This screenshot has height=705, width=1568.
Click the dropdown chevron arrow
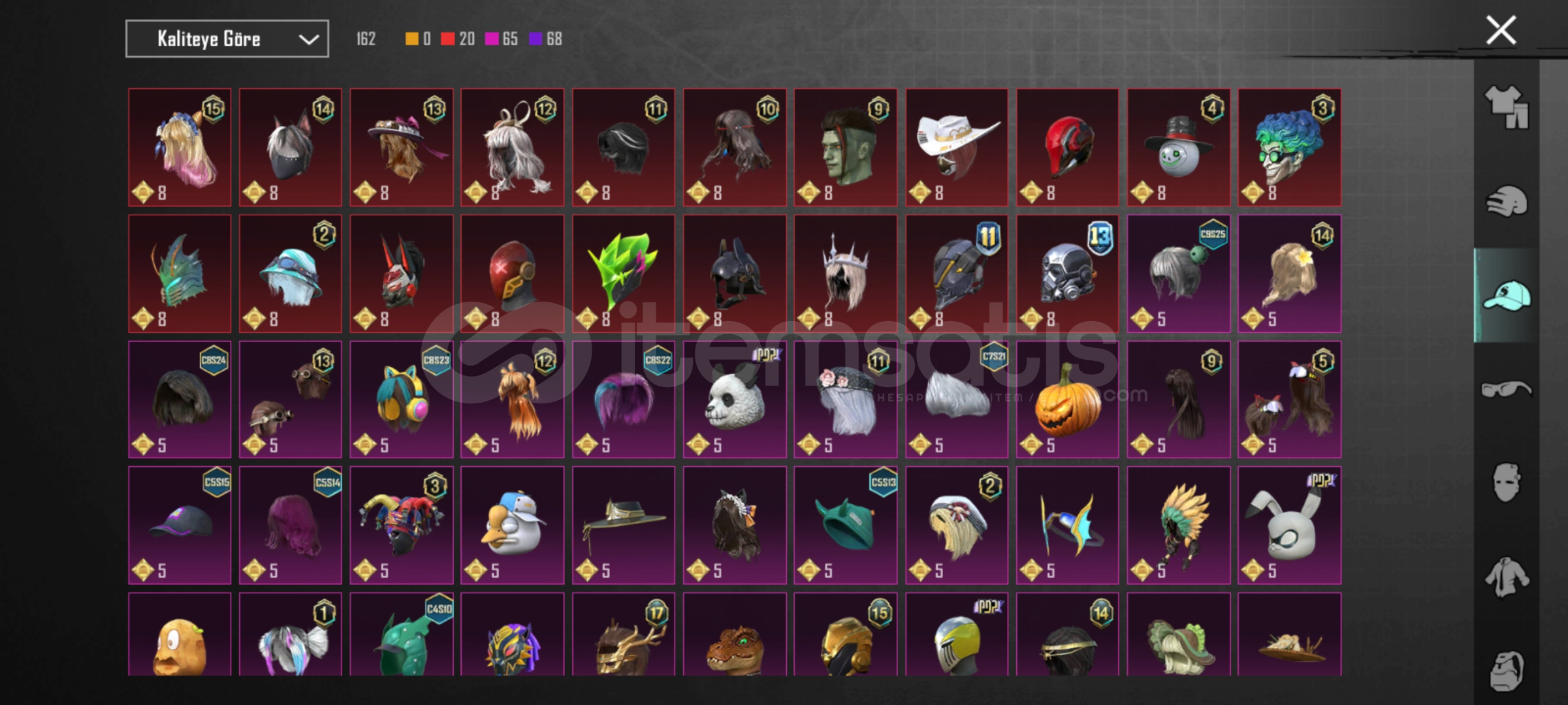(309, 40)
